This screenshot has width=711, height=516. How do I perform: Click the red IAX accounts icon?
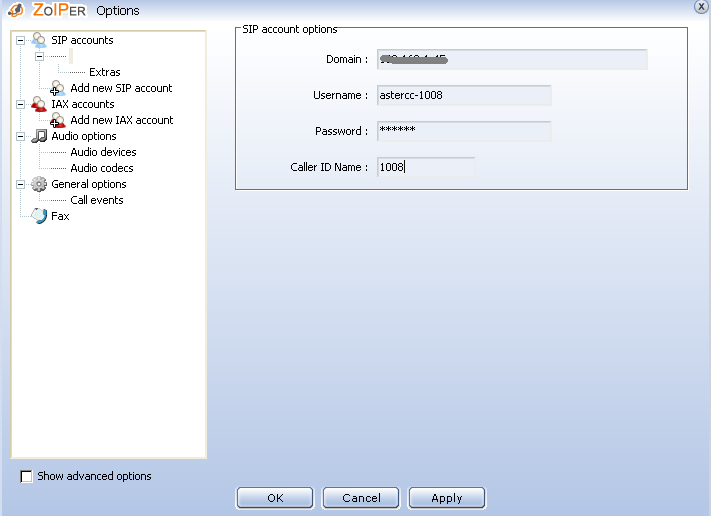click(38, 104)
